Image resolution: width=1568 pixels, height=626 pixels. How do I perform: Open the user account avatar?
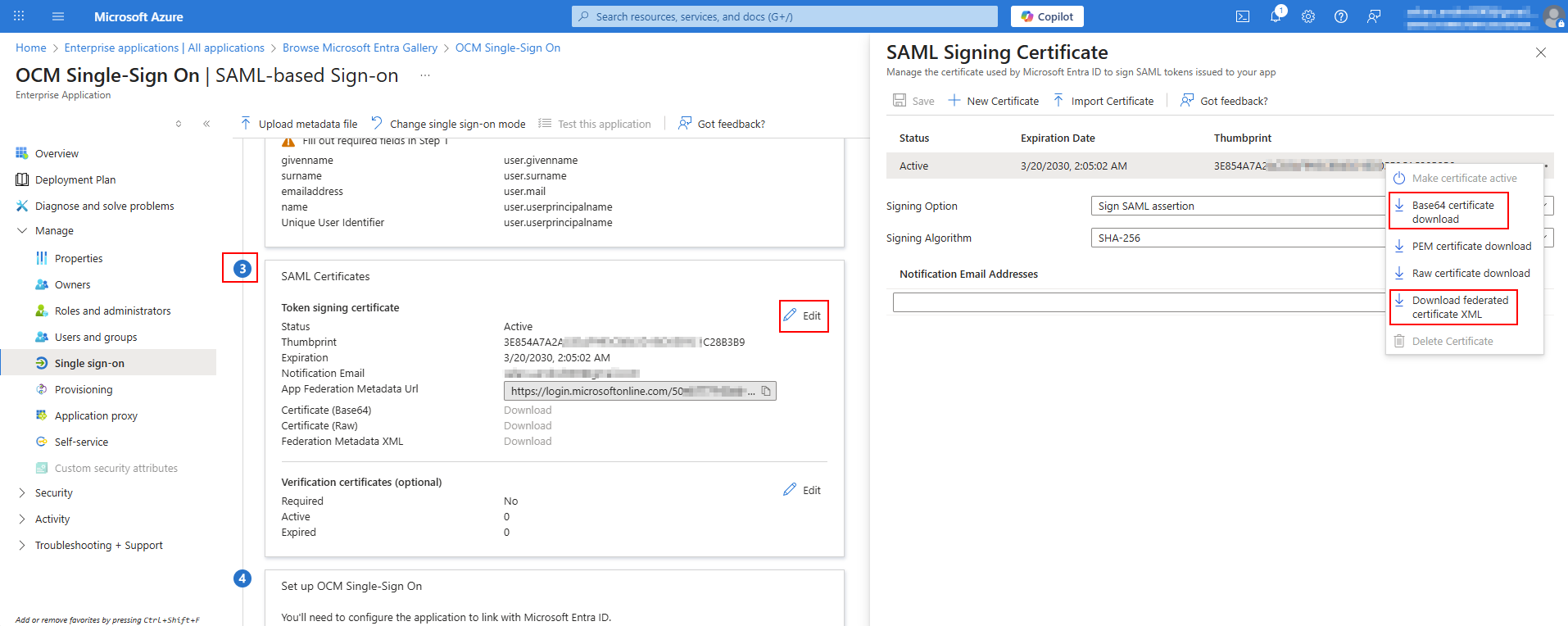(1553, 16)
